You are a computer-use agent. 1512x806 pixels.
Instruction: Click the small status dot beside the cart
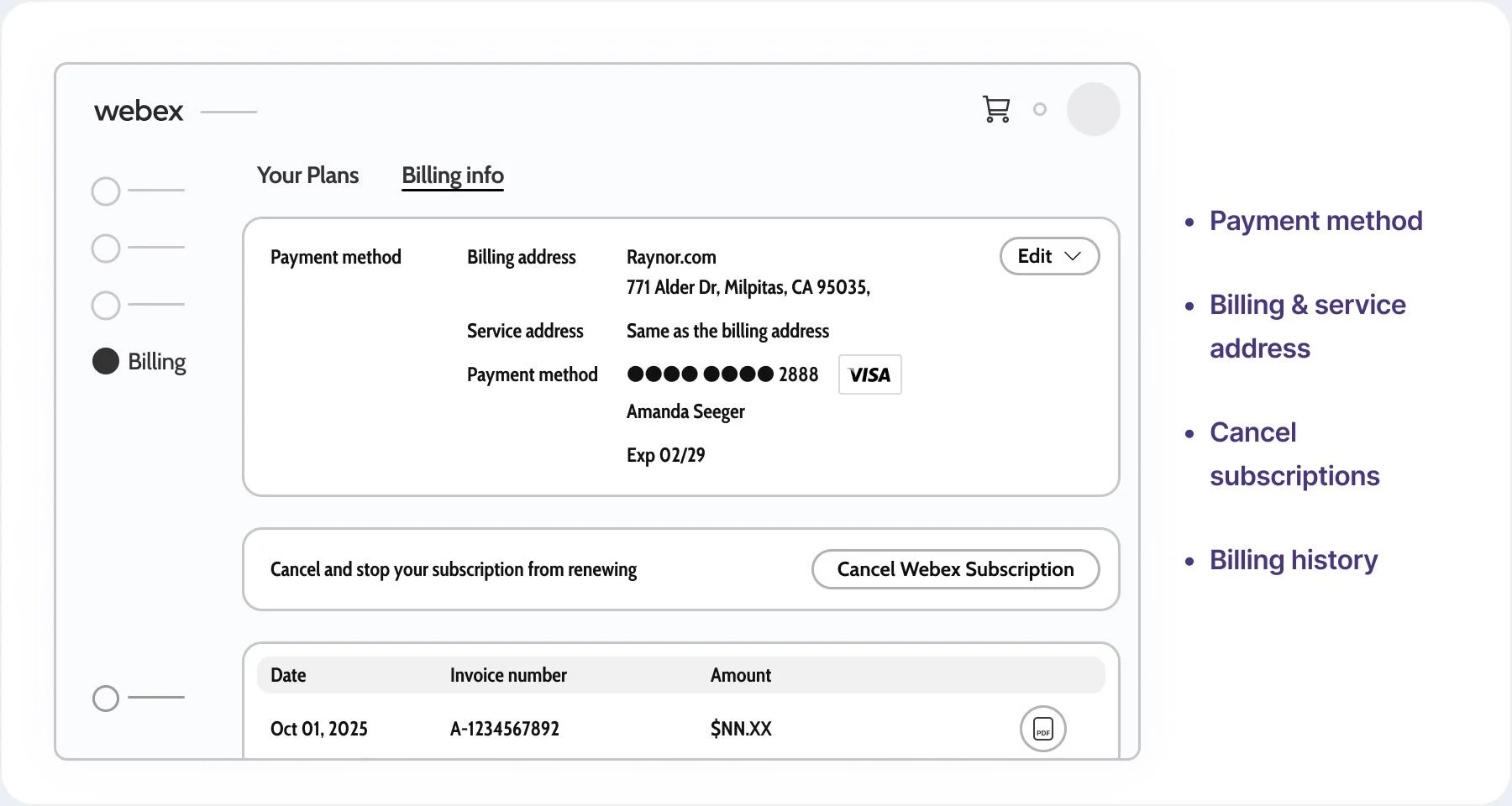pyautogui.click(x=1040, y=109)
